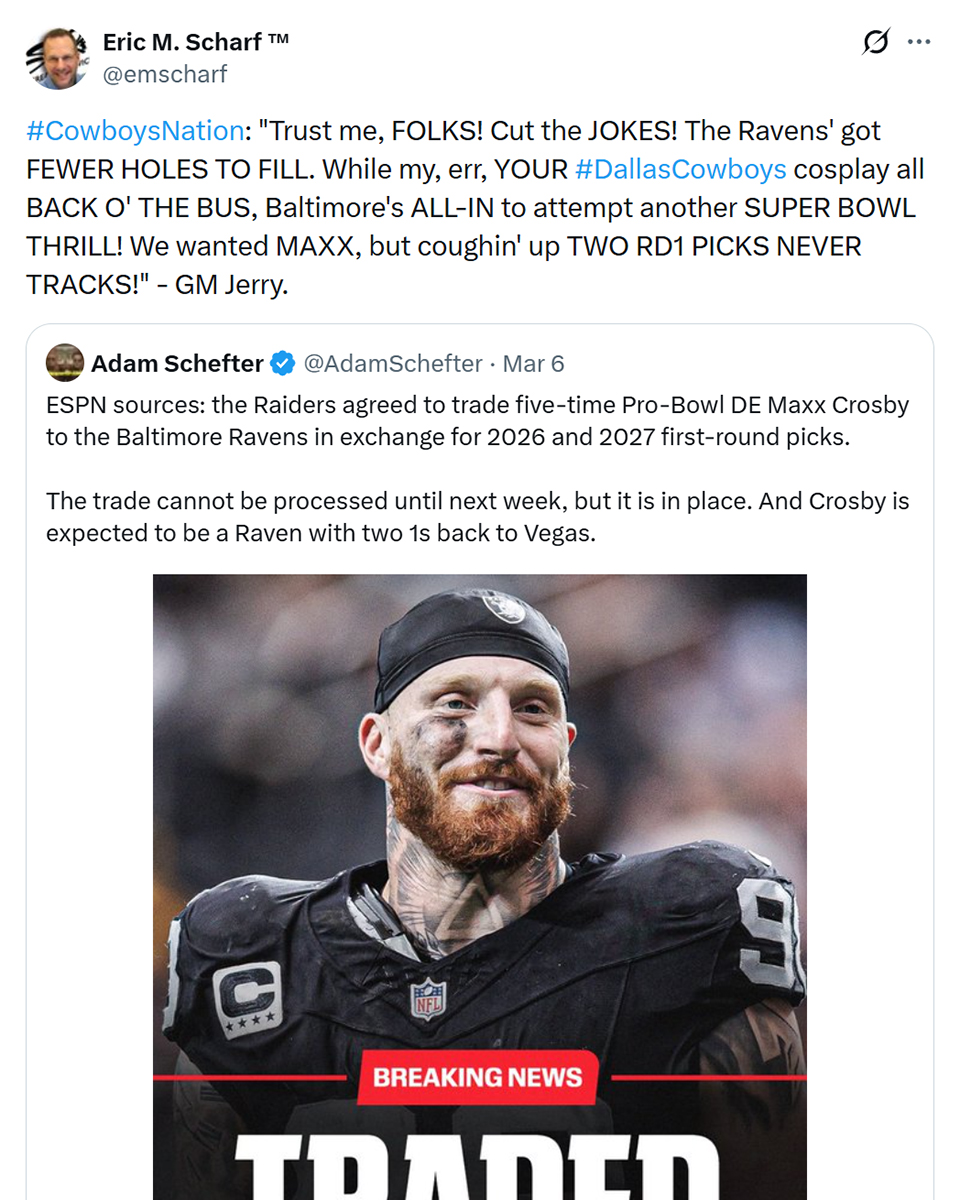Viewport: 960px width, 1200px height.
Task: Open Adam Schefter's name in quoted tweet
Action: [x=177, y=364]
